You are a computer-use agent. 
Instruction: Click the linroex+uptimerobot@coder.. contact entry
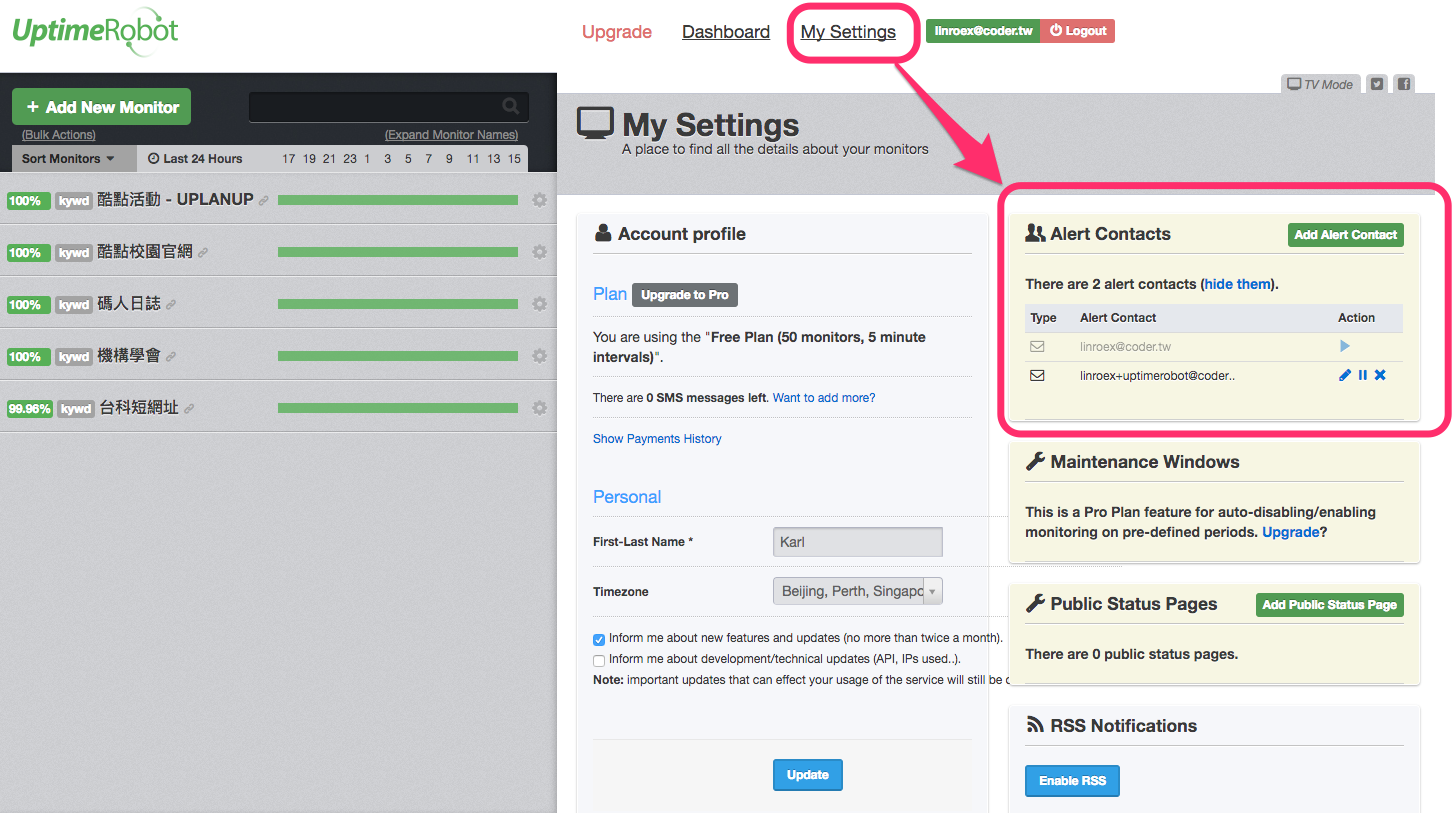pyautogui.click(x=1158, y=376)
